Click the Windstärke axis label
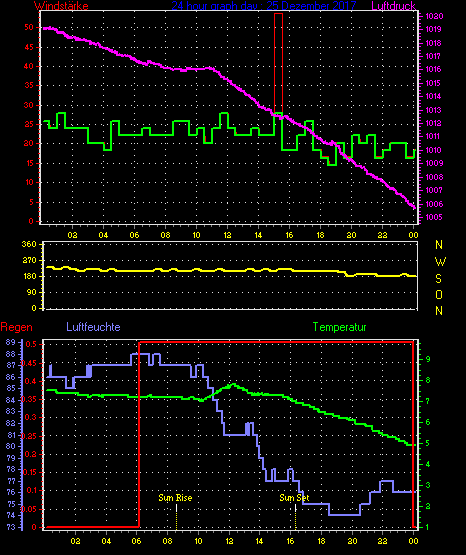The width and height of the screenshot is (466, 555). tap(61, 6)
